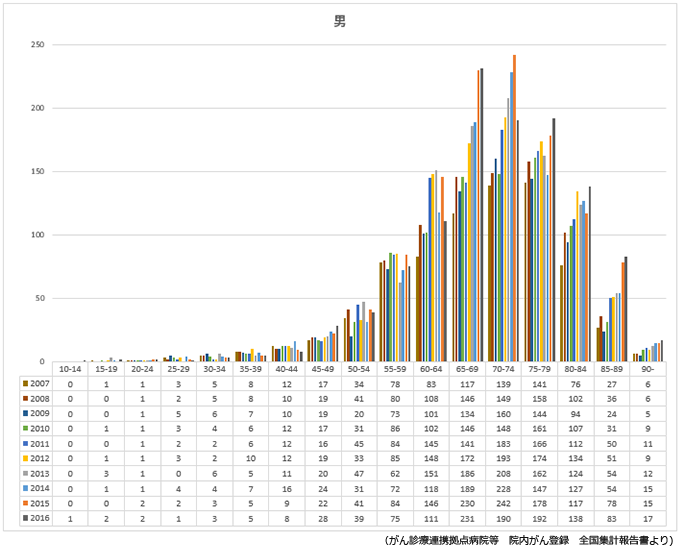This screenshot has width=680, height=550.
Task: Select the 2008 legend color key
Action: point(24,397)
